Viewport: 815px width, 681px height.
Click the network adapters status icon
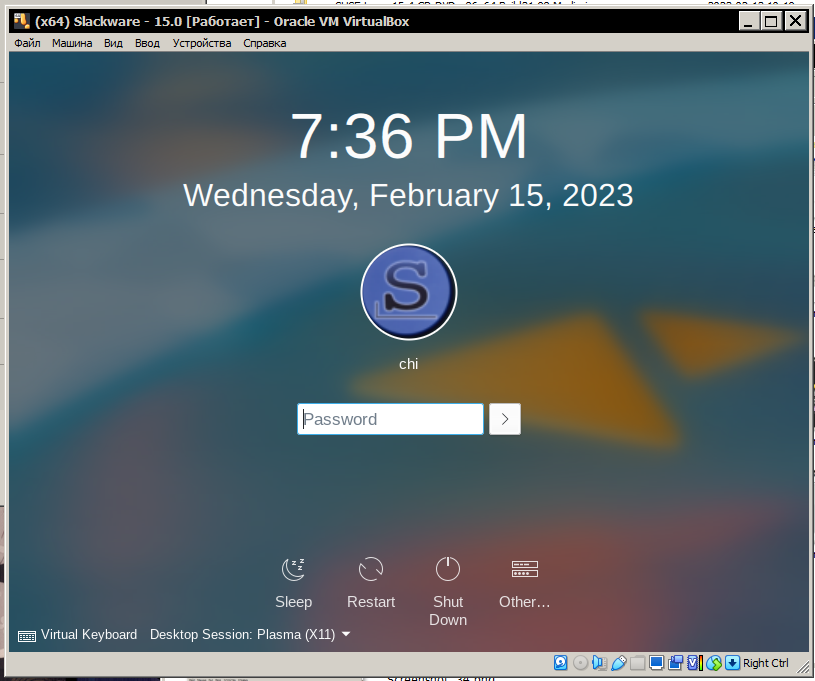point(676,663)
